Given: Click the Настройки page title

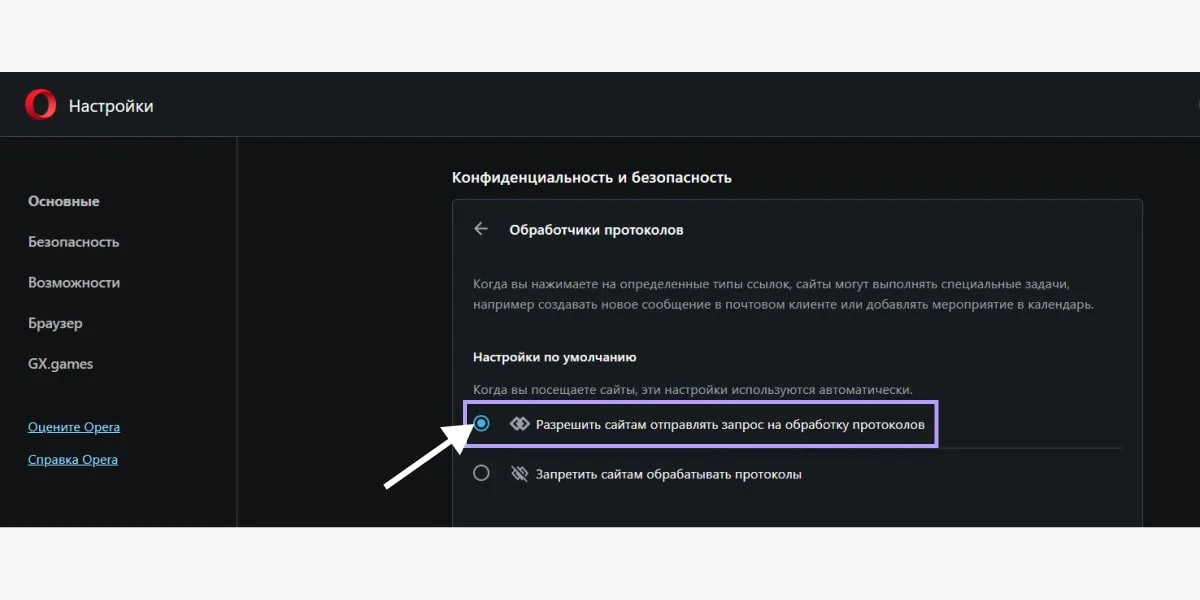Looking at the screenshot, I should tap(111, 105).
